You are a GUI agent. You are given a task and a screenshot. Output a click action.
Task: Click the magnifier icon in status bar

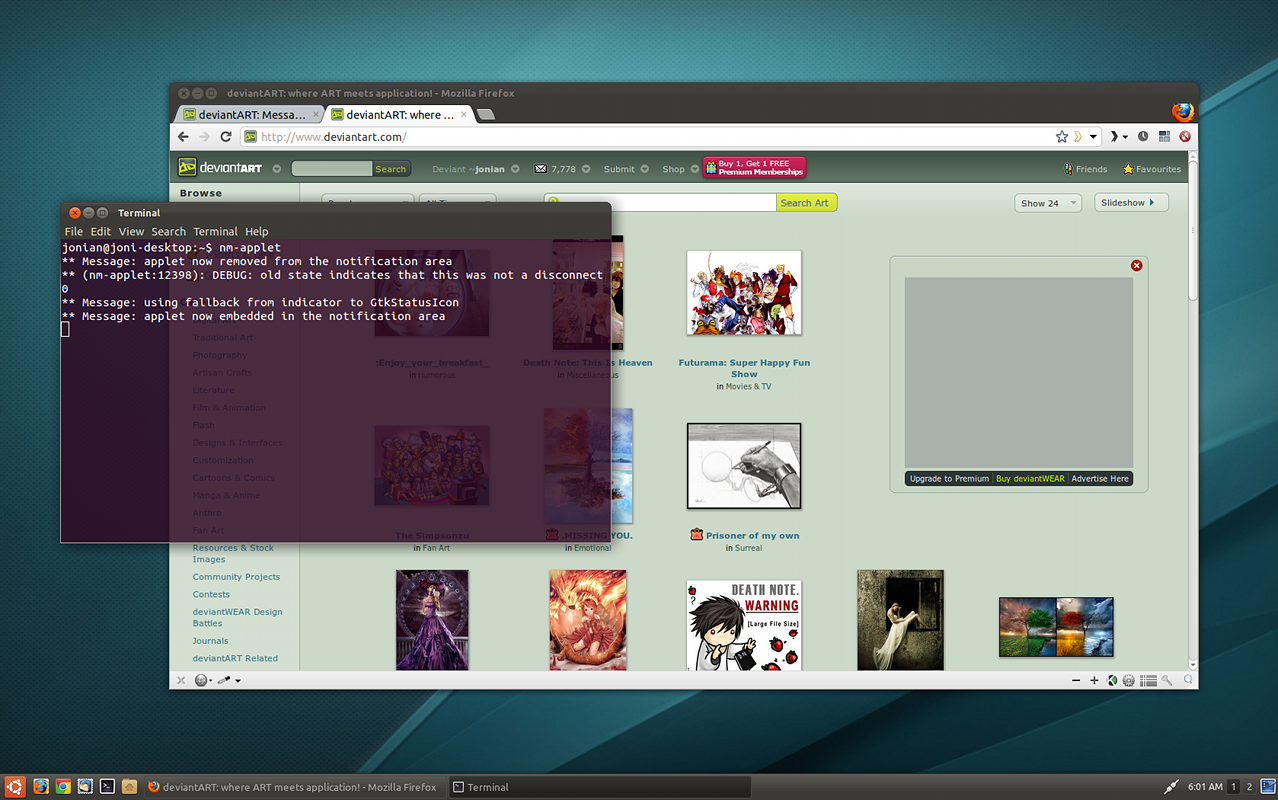[1188, 681]
